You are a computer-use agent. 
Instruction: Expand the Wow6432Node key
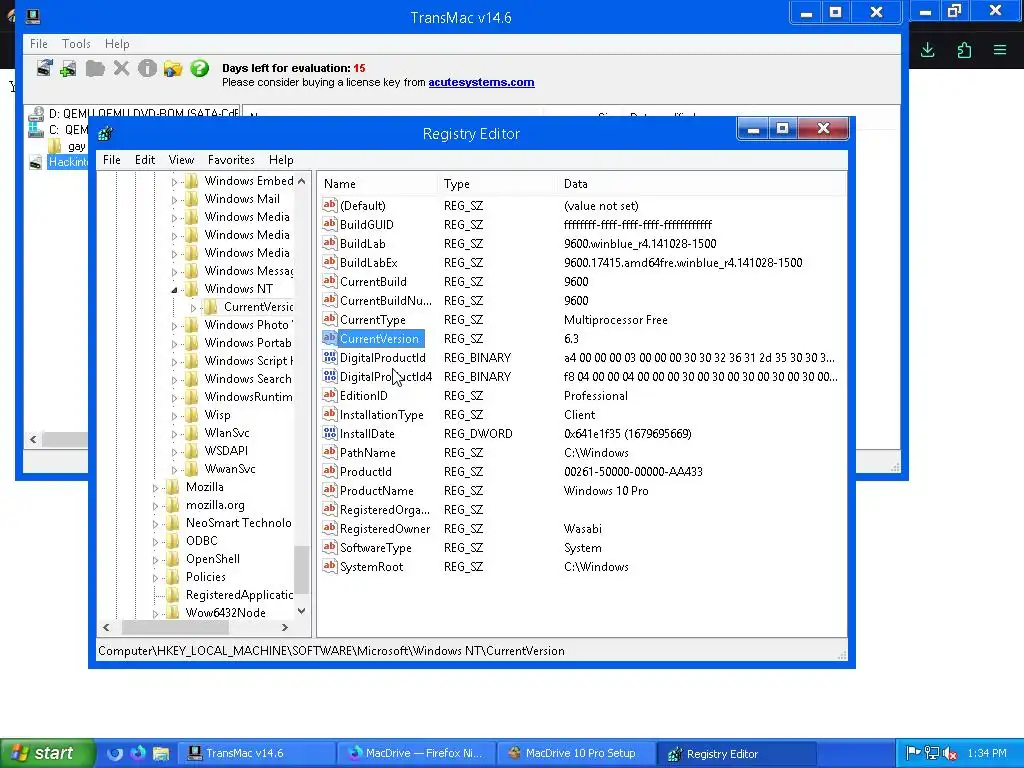155,614
